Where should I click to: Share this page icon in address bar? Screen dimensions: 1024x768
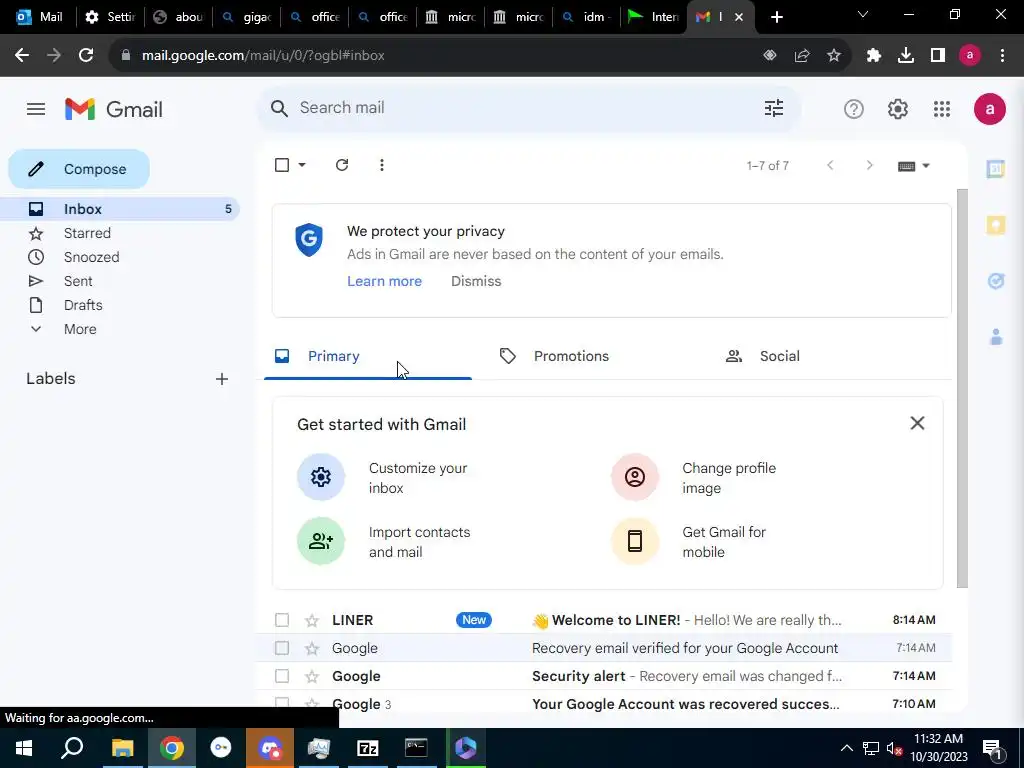pyautogui.click(x=802, y=56)
